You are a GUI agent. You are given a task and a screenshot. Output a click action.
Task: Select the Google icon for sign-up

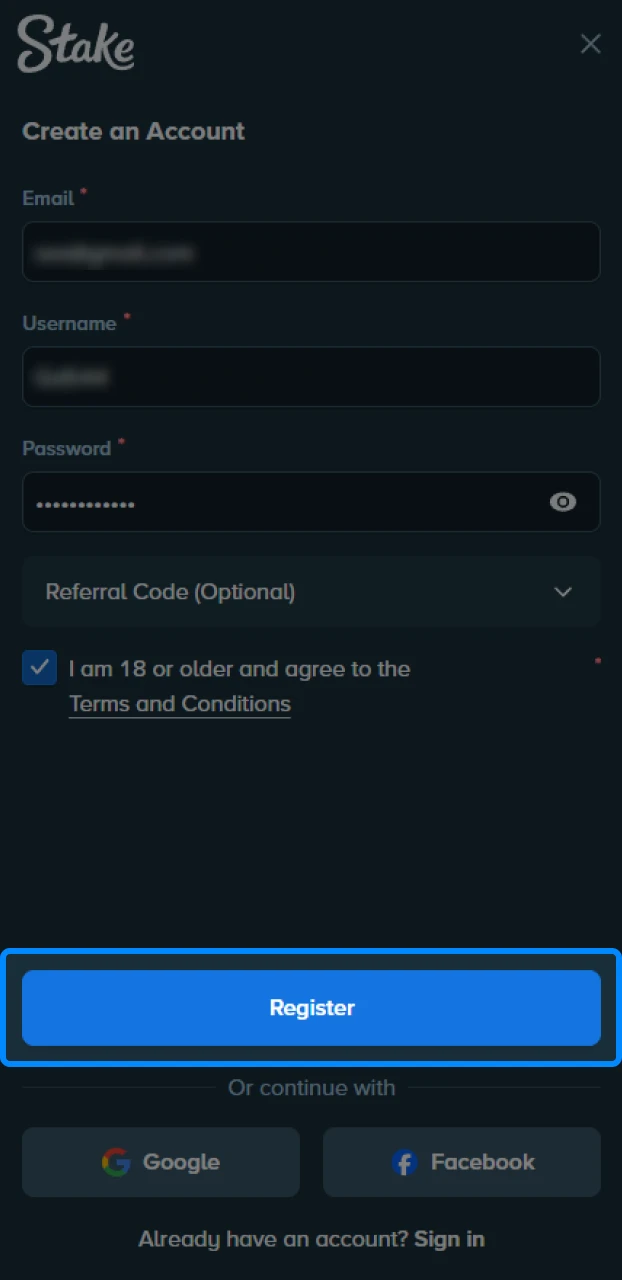(x=118, y=1162)
